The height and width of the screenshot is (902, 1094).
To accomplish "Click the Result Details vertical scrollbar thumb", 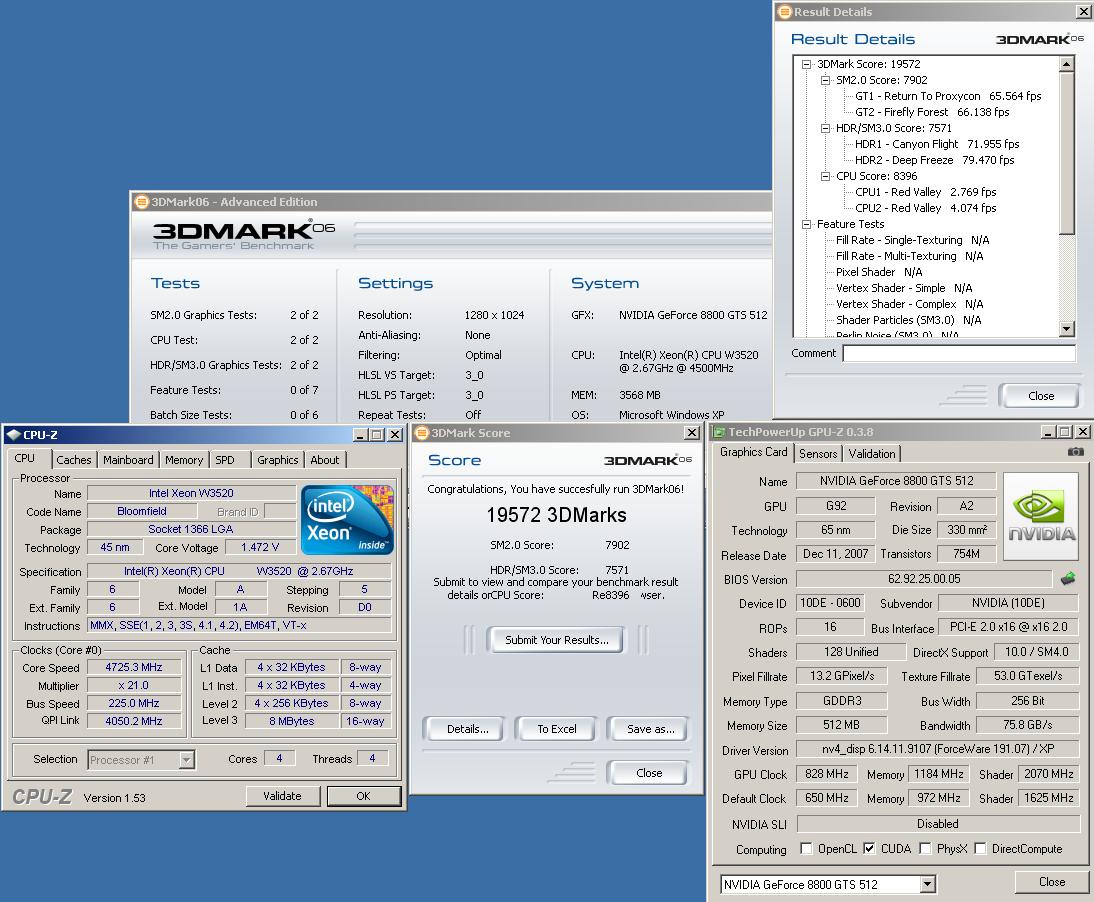I will tap(1066, 153).
